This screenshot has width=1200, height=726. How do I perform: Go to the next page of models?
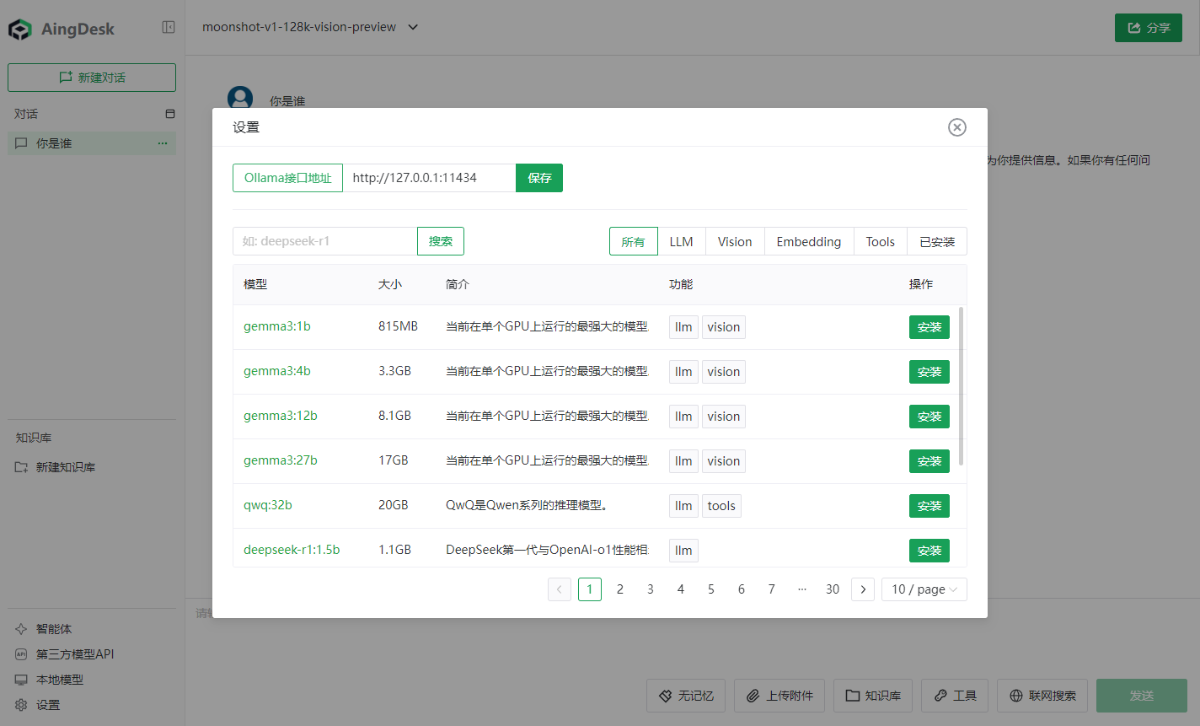coord(863,589)
